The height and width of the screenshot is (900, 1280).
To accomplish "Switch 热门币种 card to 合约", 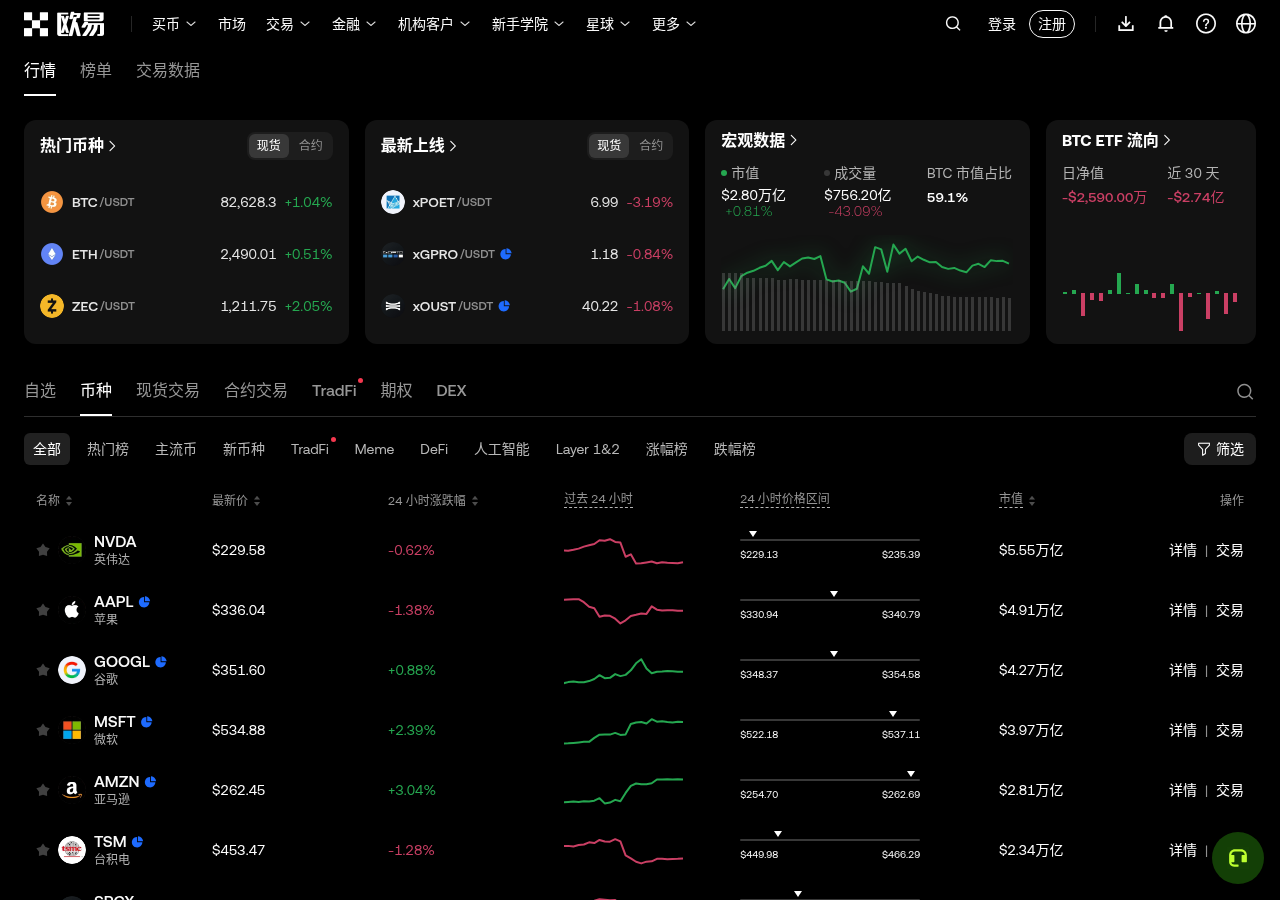I will 311,146.
